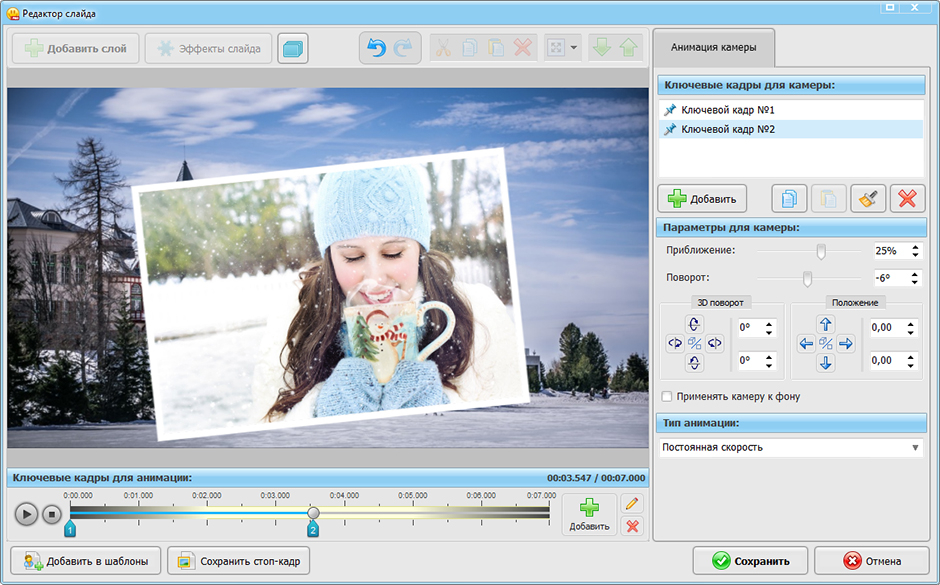Click the "Сохранить" button

[750, 561]
